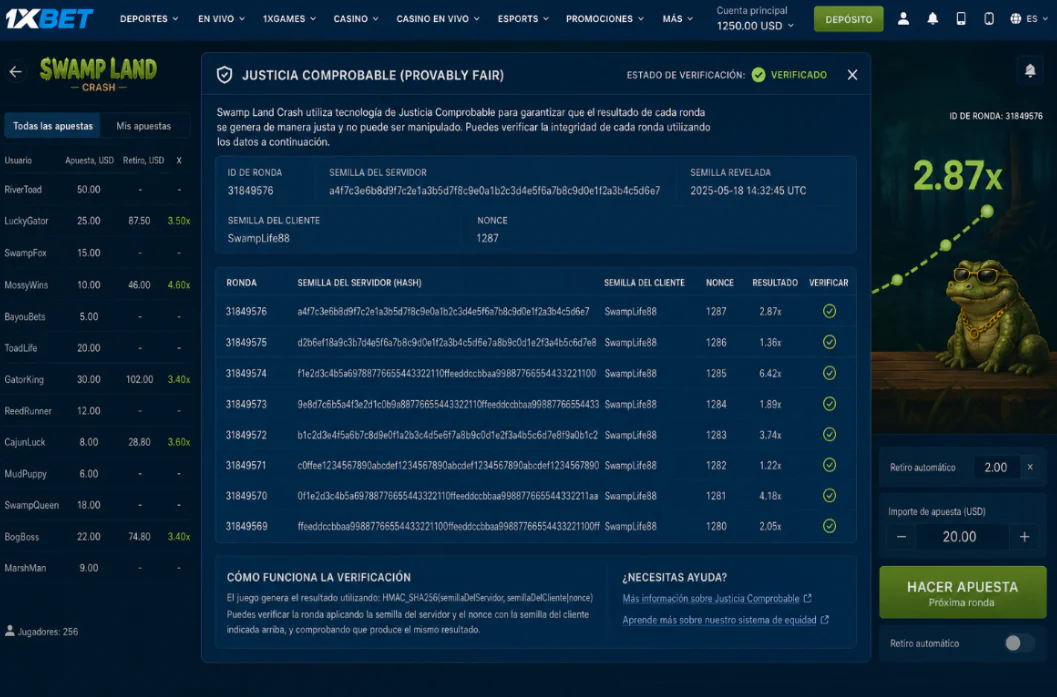
Task: Switch to Mis apuestas tab
Action: 144,126
